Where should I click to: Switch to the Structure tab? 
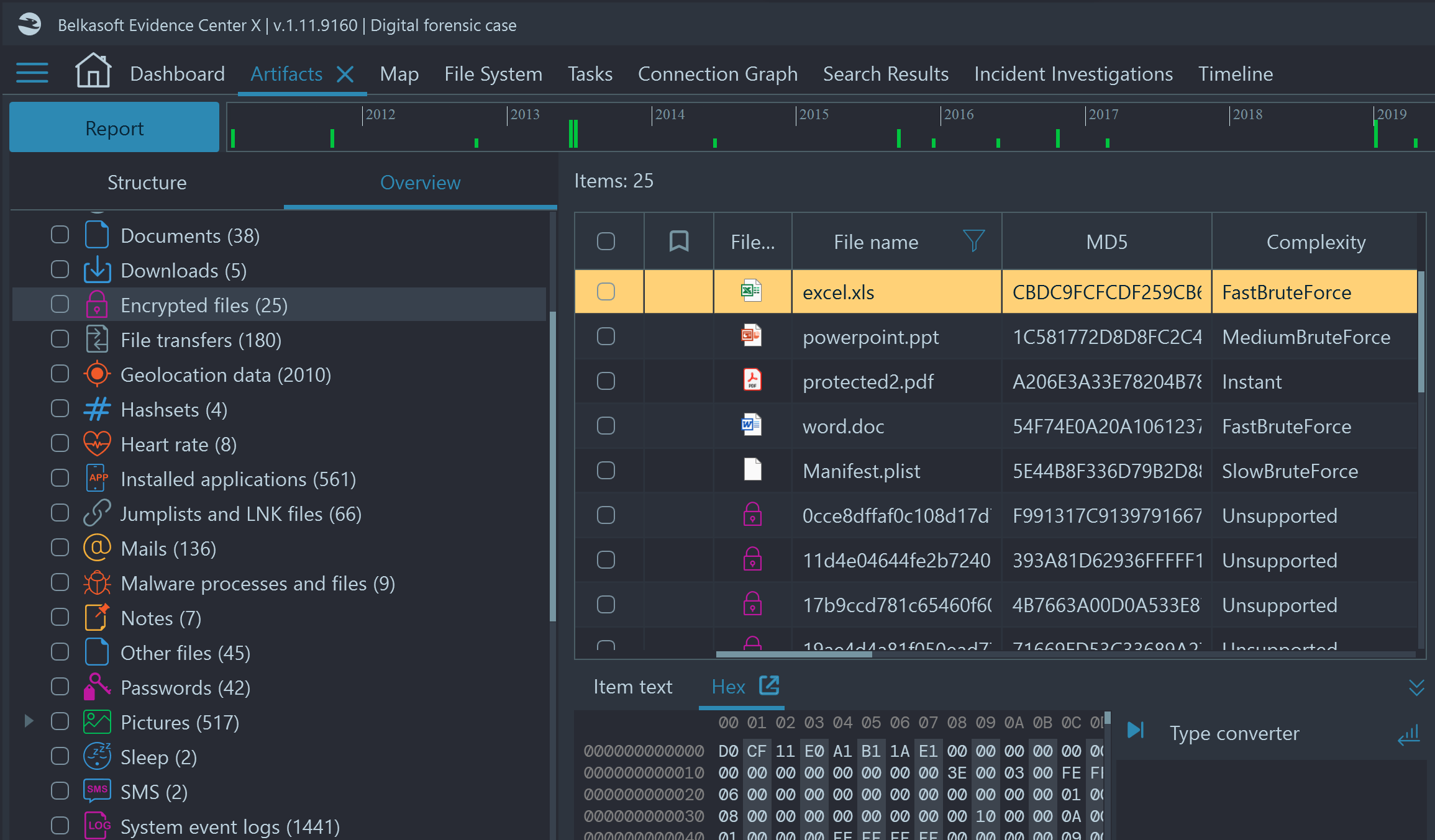(147, 183)
